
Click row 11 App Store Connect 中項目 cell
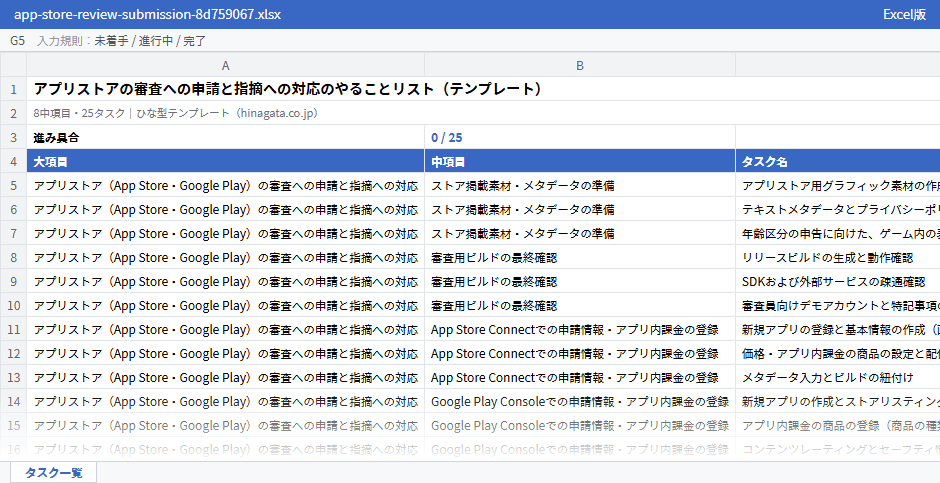pyautogui.click(x=580, y=329)
